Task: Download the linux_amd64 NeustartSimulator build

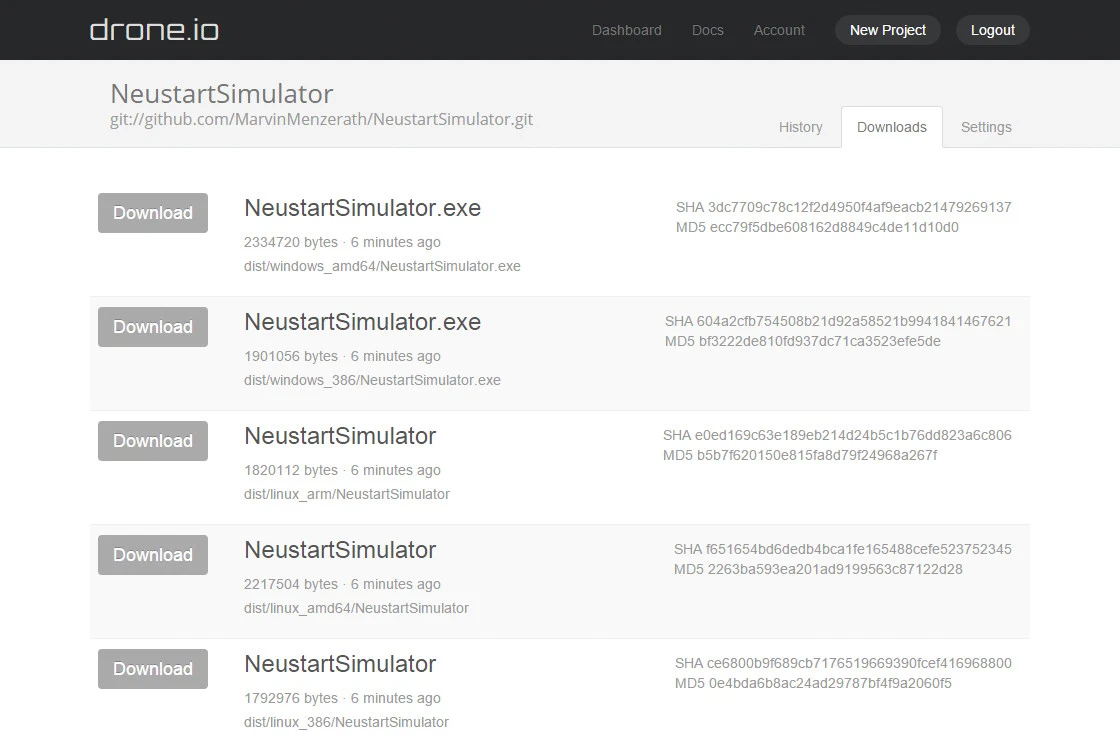Action: pyautogui.click(x=153, y=555)
